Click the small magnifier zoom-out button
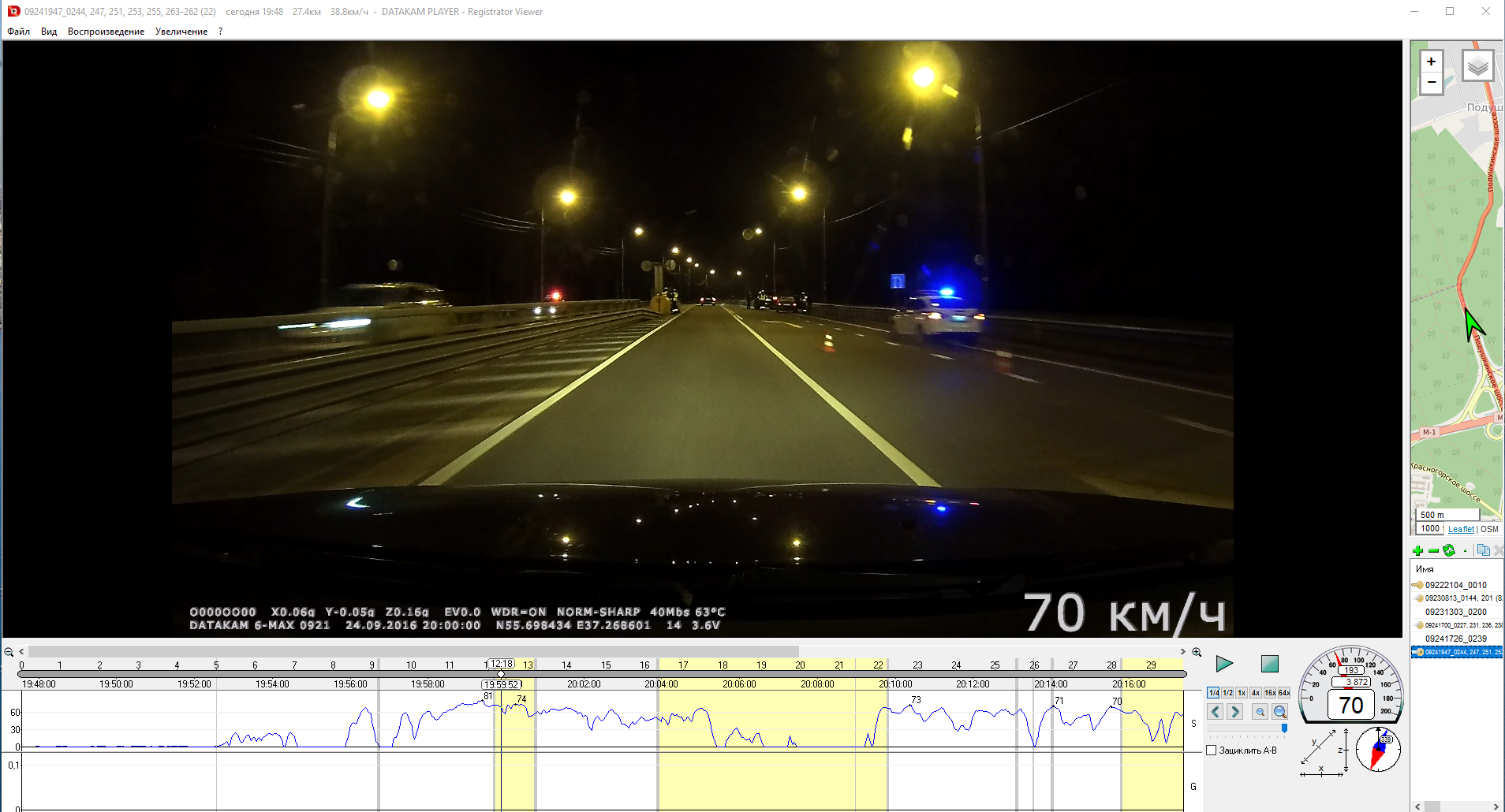1505x812 pixels. pos(1260,712)
